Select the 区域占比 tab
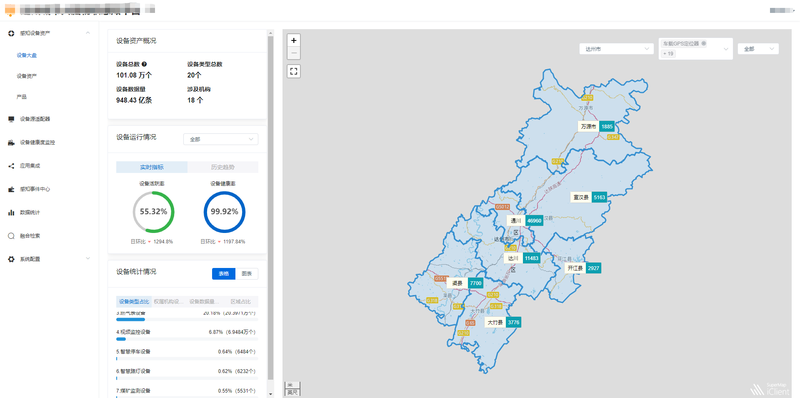 [x=240, y=302]
